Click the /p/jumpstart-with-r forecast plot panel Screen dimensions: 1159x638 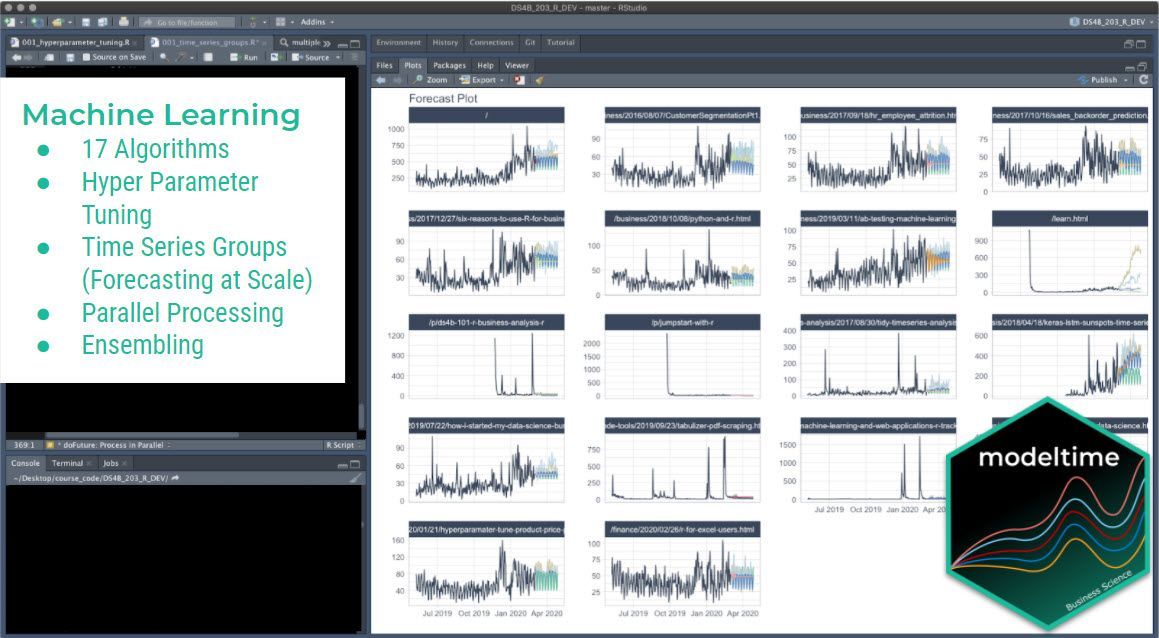(682, 357)
